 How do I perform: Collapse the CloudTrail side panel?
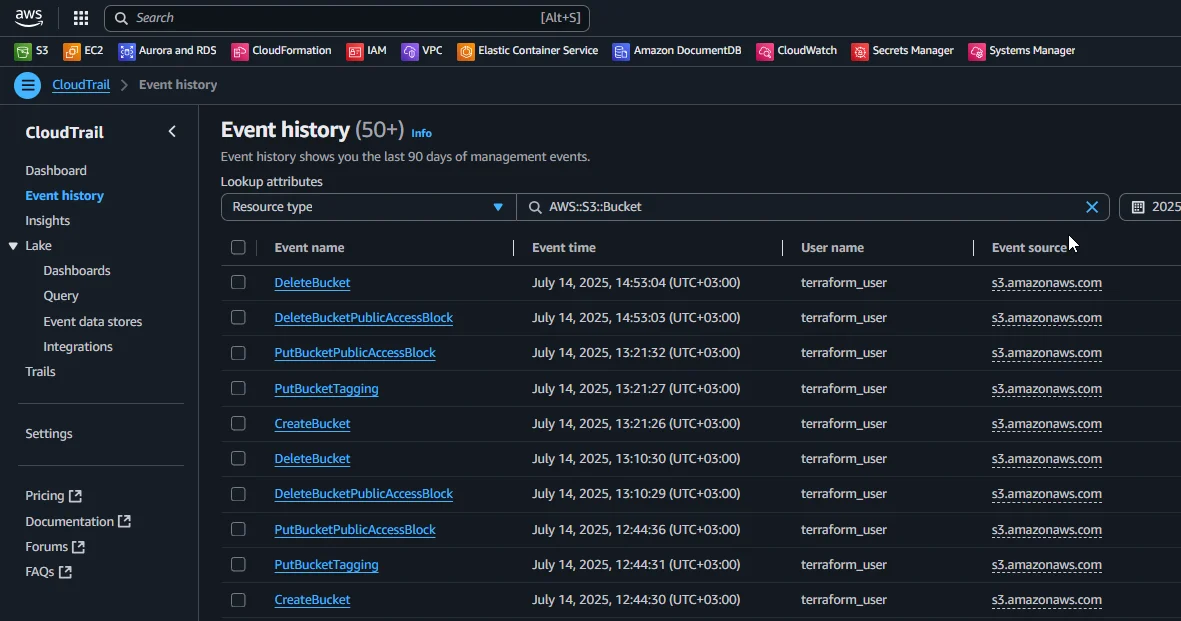172,132
